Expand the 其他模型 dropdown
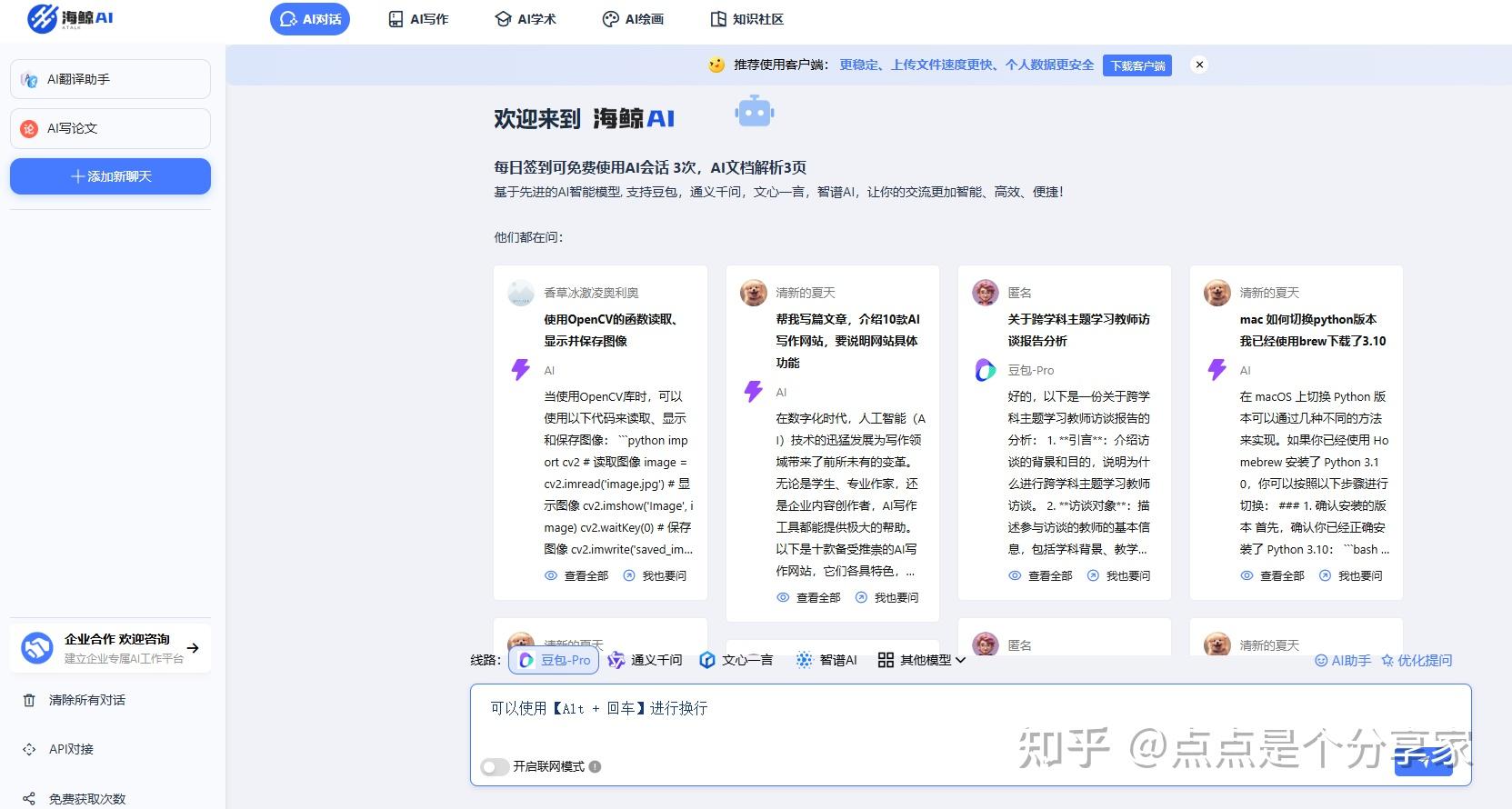The image size is (1512, 809). tap(921, 660)
